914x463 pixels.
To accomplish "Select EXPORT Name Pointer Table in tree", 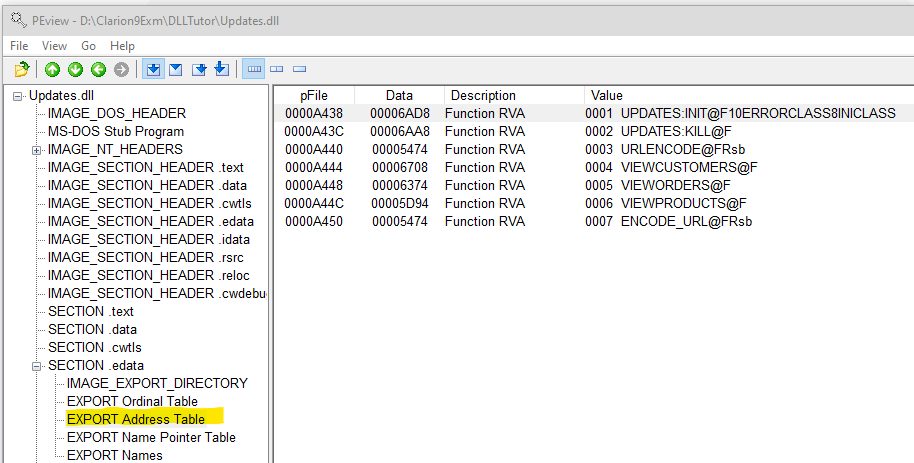I will [x=151, y=437].
